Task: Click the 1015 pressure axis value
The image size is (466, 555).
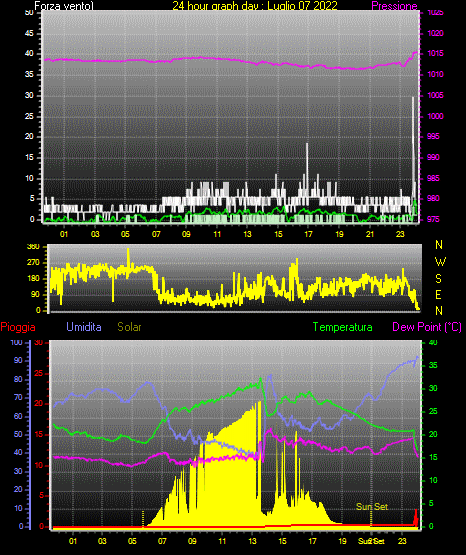Action: click(435, 53)
